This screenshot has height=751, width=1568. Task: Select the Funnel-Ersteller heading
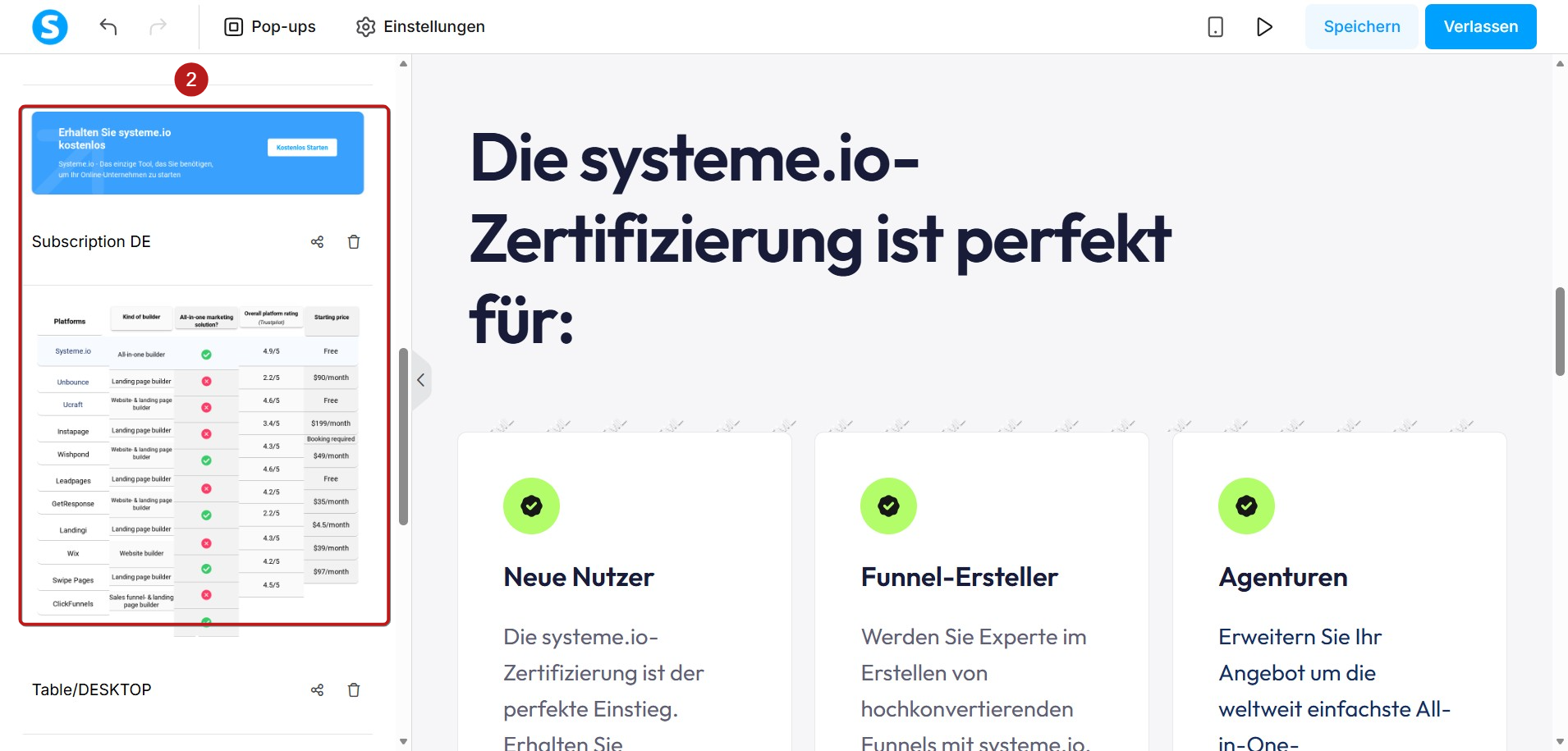pos(960,577)
